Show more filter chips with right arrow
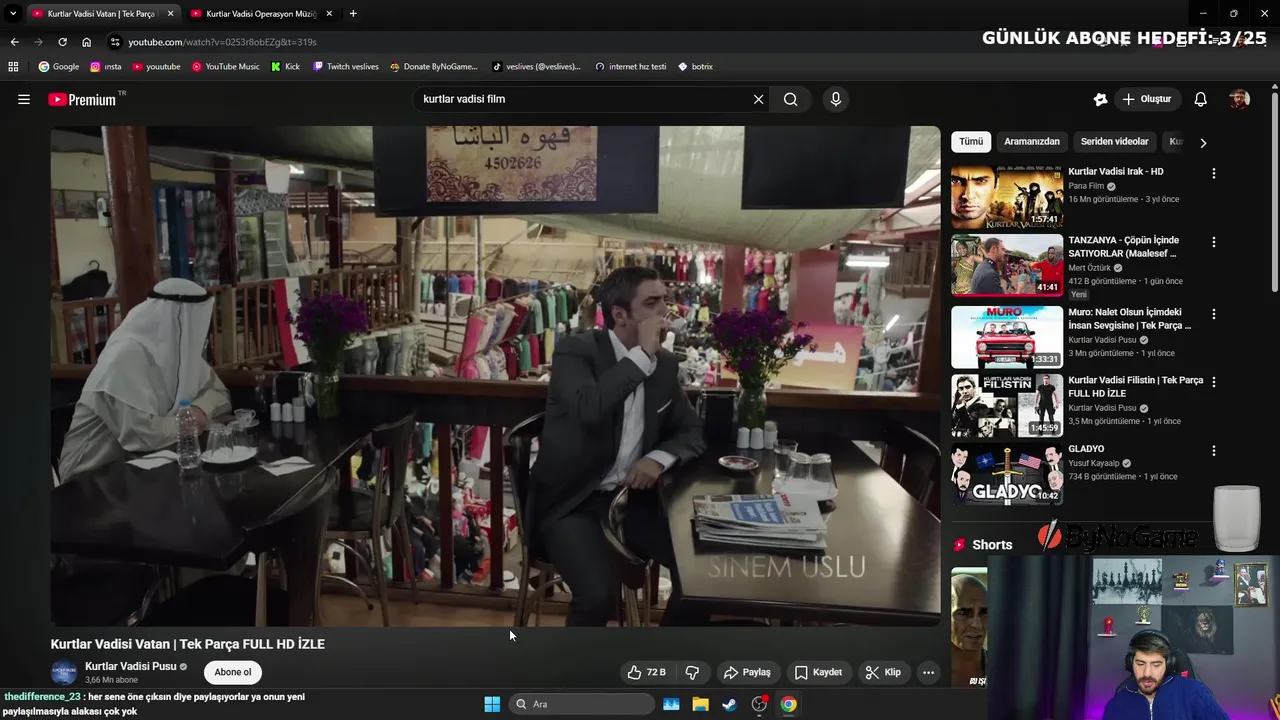 [1203, 142]
